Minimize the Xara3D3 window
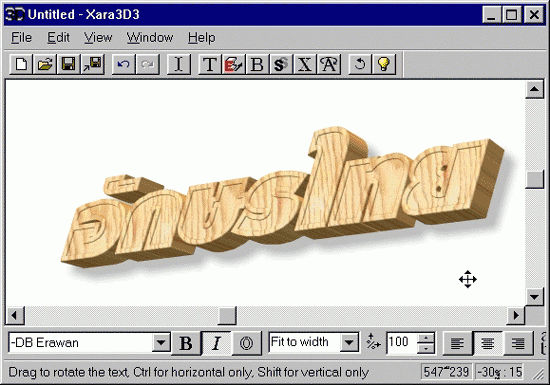Viewport: 550px width, 385px height. tap(491, 15)
